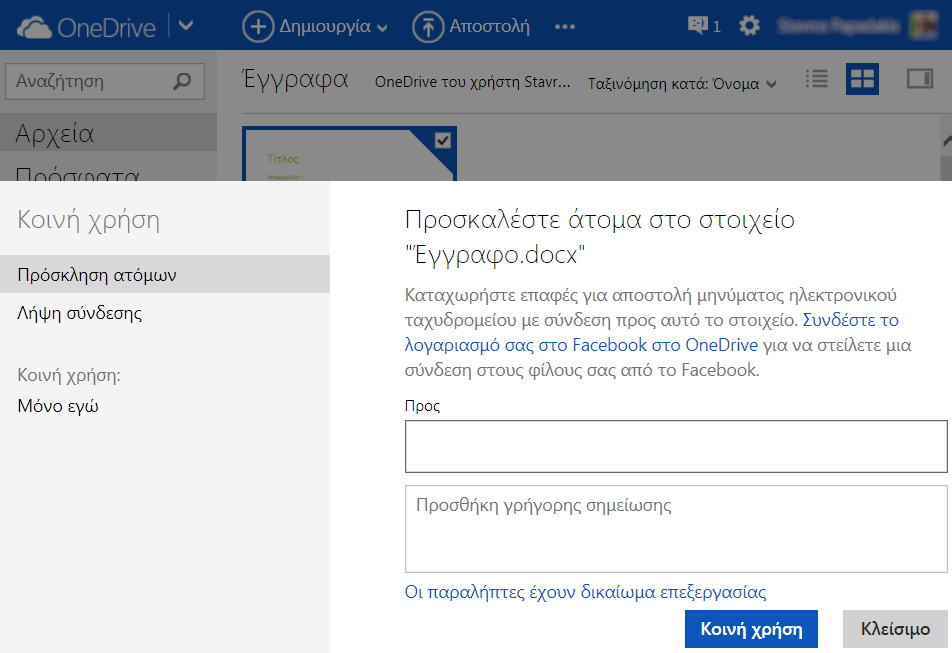Click the Κοινή χρήση share button
Viewport: 952px width, 653px height.
point(751,629)
